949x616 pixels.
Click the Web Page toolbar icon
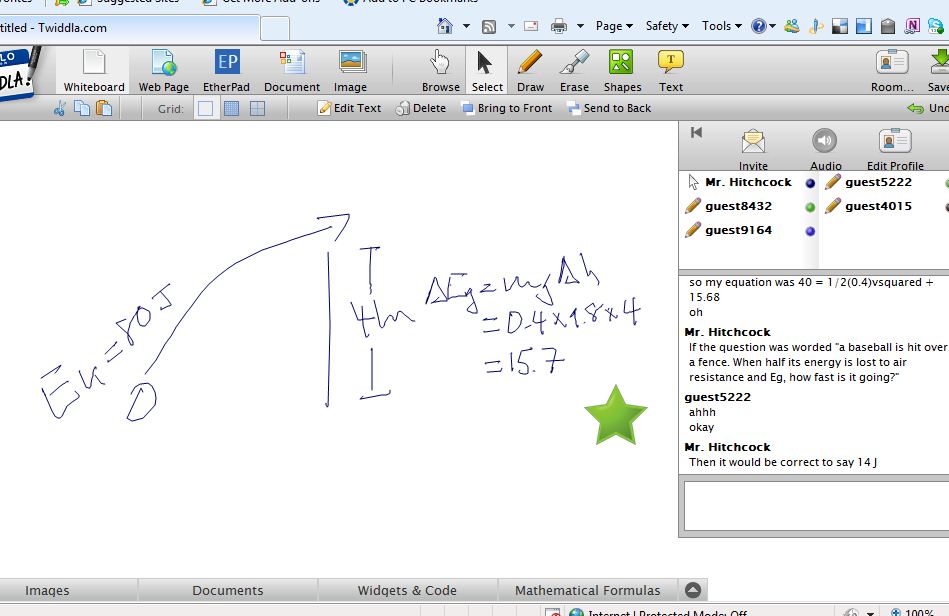(x=163, y=71)
